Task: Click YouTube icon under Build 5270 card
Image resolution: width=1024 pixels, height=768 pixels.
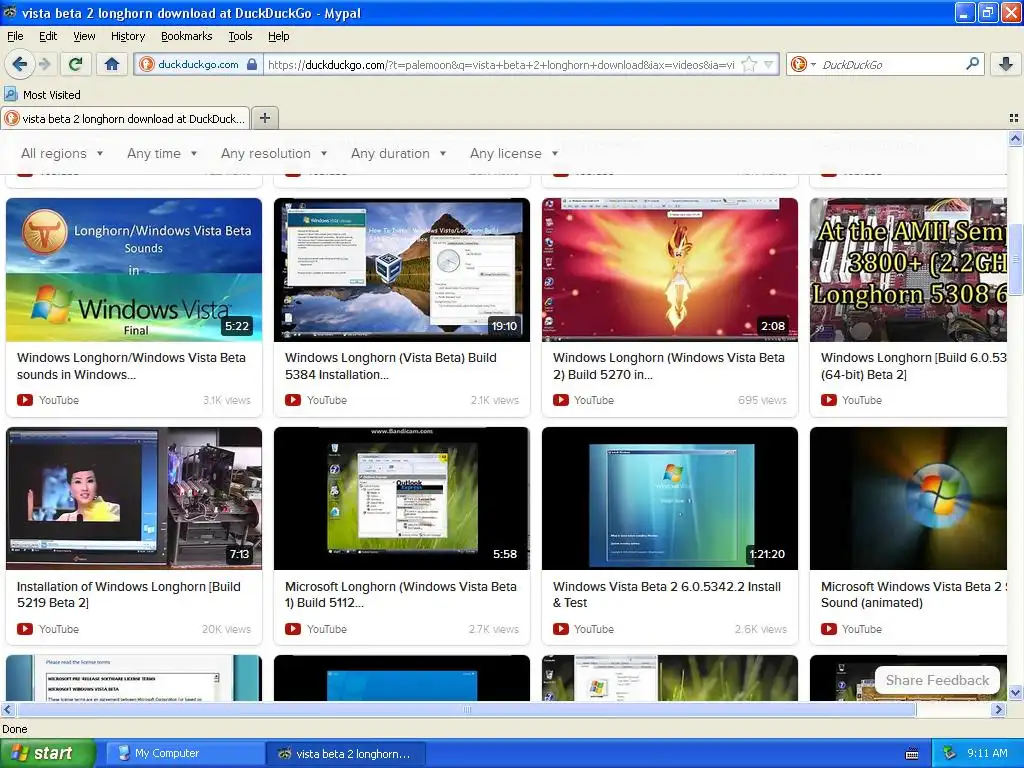Action: point(560,400)
